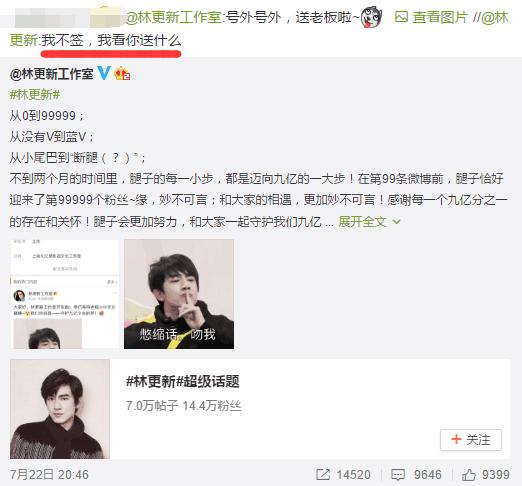Click the blue V verified badge
522x486 pixels.
coord(104,73)
